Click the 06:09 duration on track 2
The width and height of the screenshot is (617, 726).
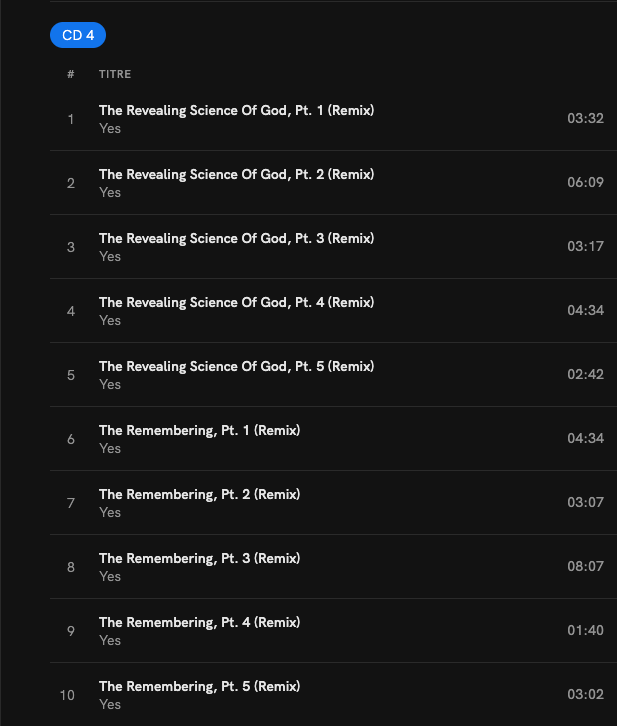[x=585, y=182]
